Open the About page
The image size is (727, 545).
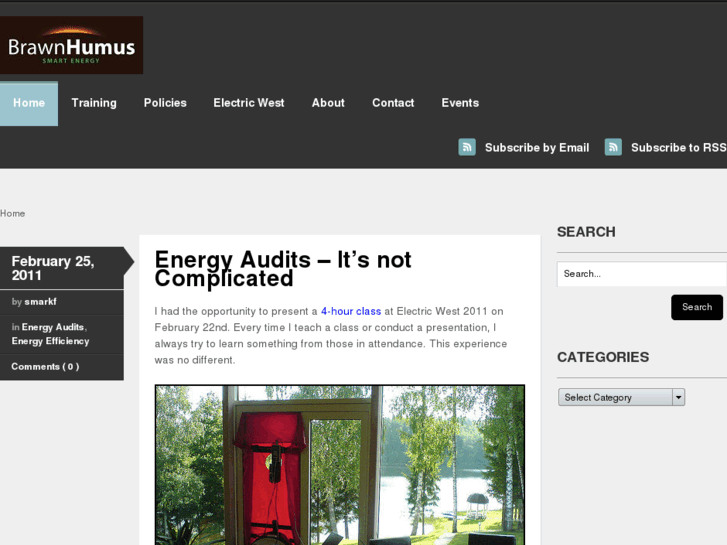[x=328, y=103]
